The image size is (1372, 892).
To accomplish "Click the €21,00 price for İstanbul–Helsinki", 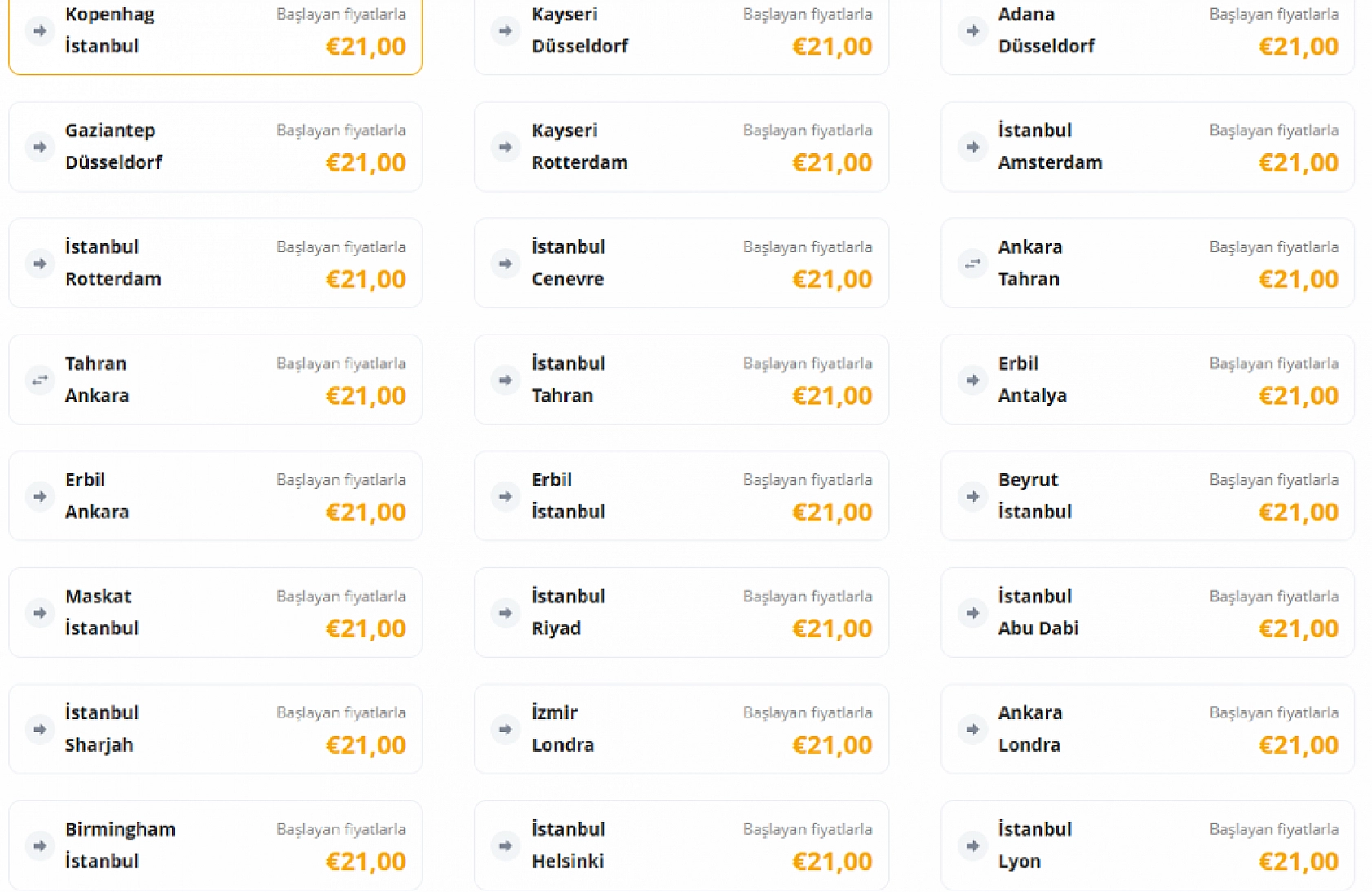I will pos(832,862).
